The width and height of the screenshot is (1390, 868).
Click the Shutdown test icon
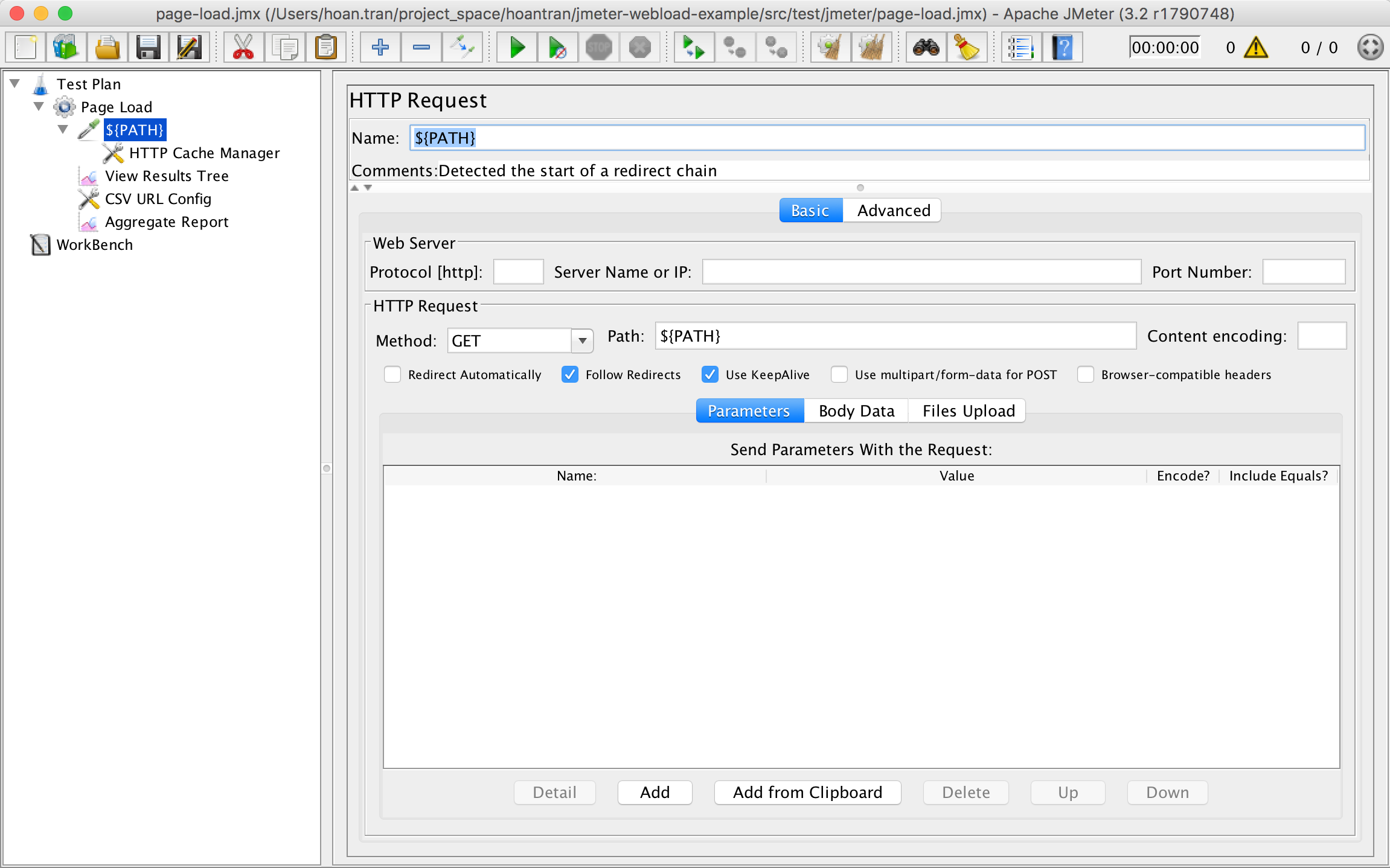pyautogui.click(x=639, y=47)
